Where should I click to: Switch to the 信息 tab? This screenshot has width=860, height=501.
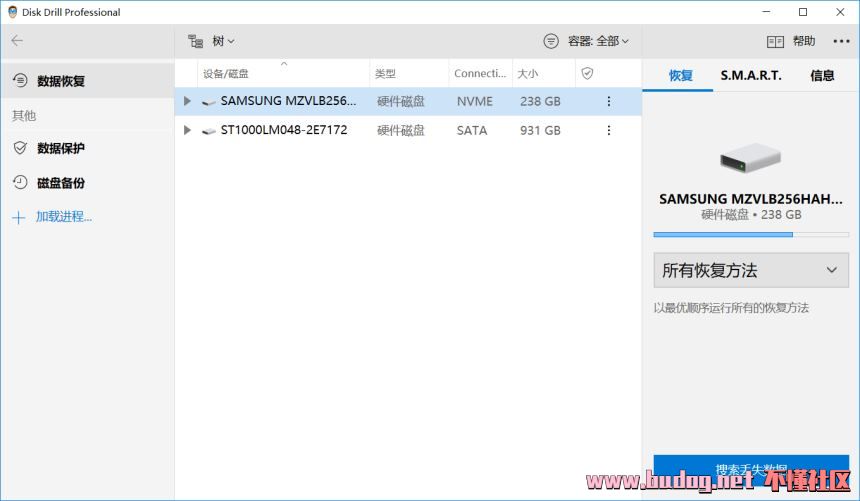pos(822,75)
